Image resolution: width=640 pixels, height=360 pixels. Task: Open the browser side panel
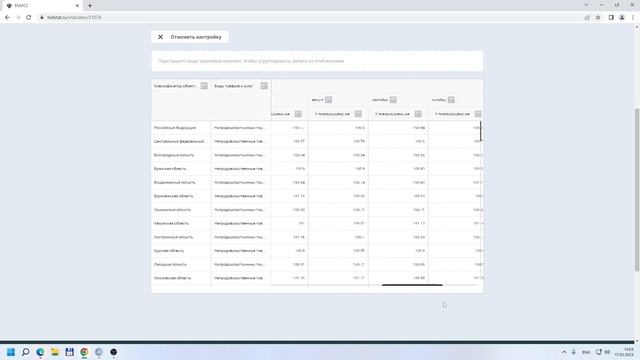[x=611, y=18]
